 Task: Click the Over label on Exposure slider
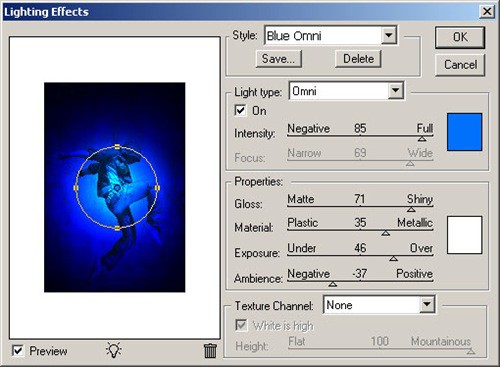(421, 248)
